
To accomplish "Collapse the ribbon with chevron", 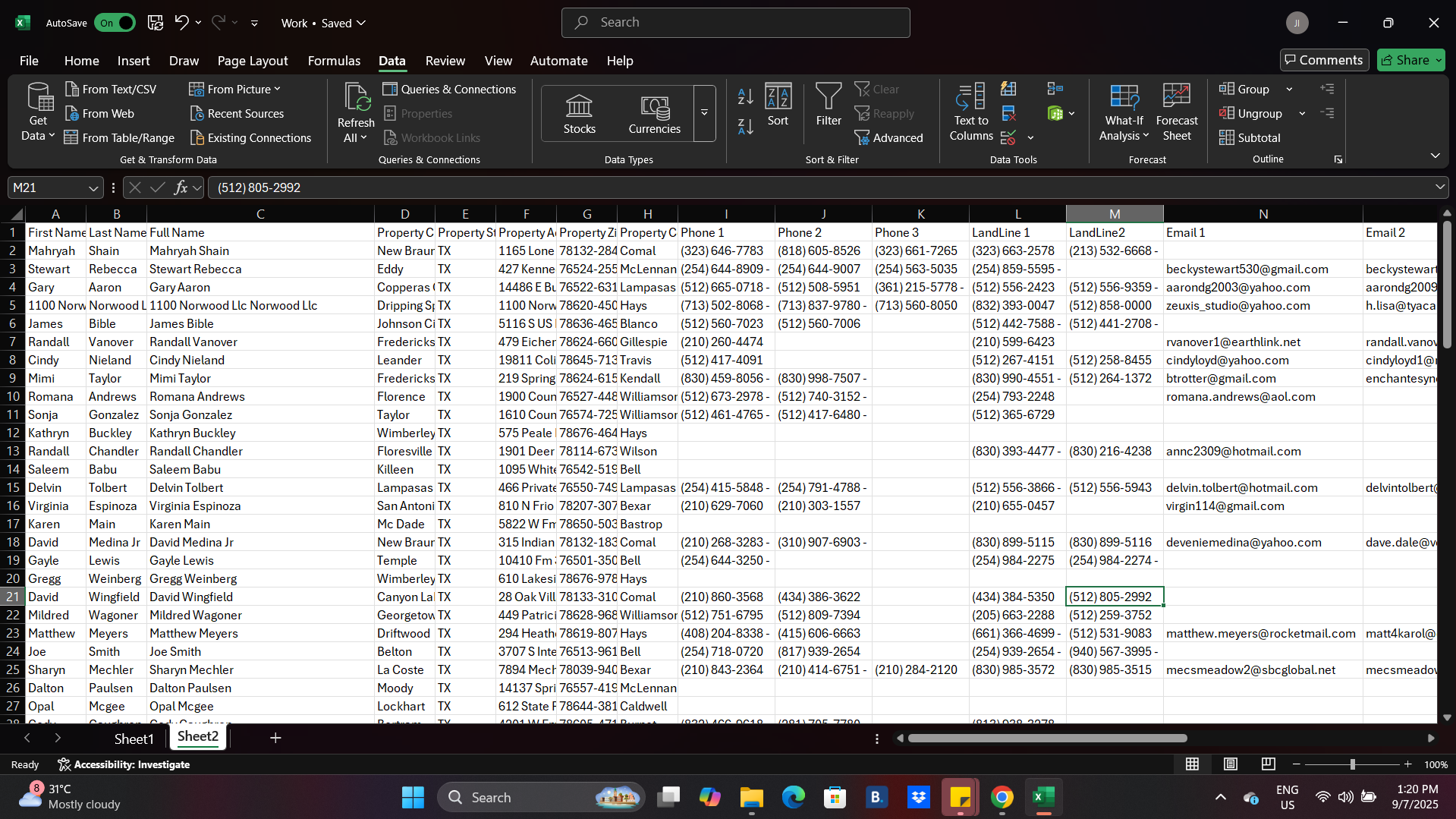I will pyautogui.click(x=1435, y=156).
